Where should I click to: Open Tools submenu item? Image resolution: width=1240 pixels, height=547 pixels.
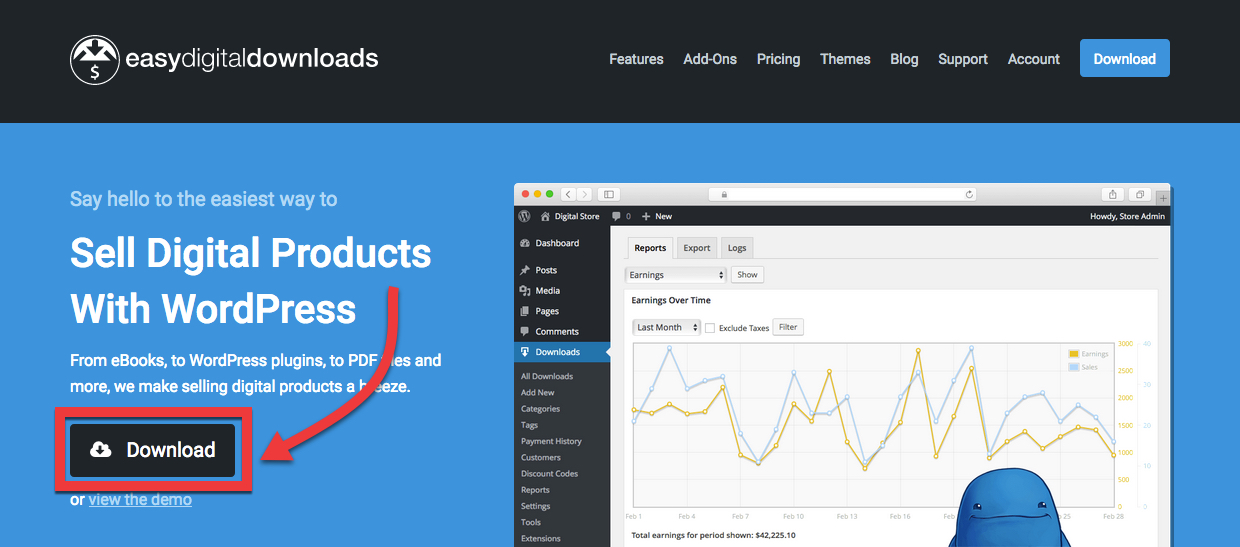pos(531,522)
